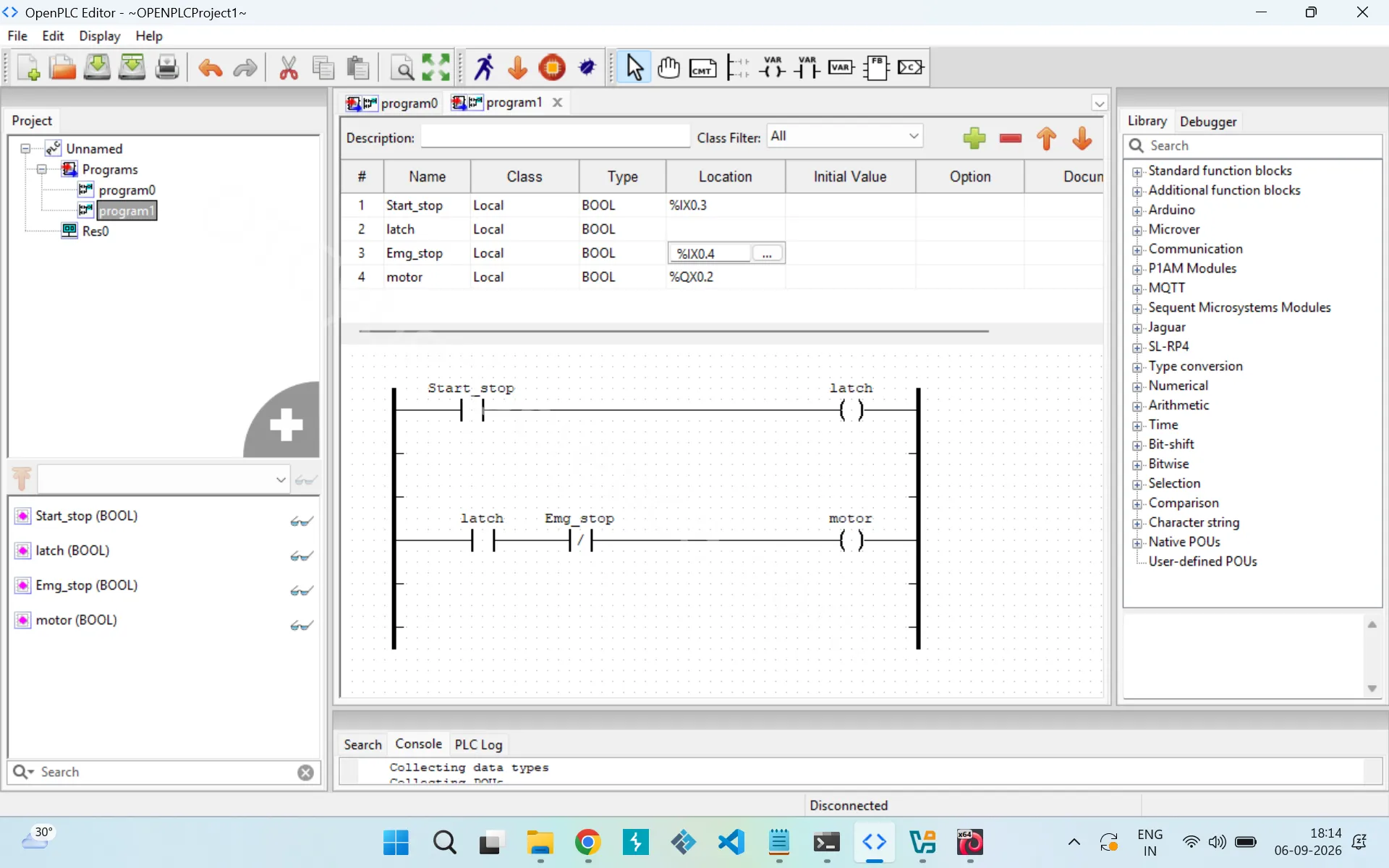Add a variable with the green plus
This screenshot has width=1389, height=868.
click(974, 137)
